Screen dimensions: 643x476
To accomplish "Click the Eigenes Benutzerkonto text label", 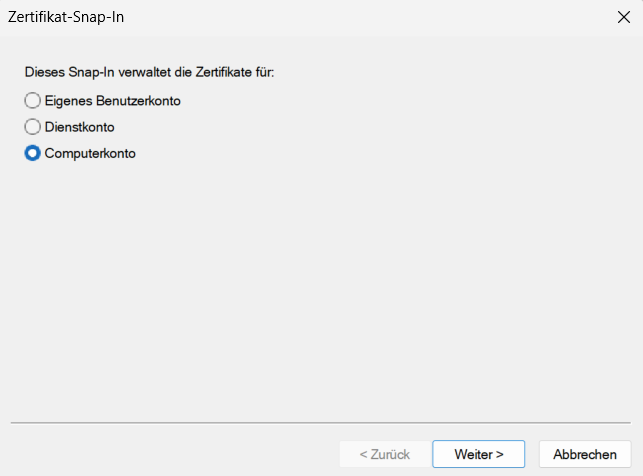I will pos(112,101).
